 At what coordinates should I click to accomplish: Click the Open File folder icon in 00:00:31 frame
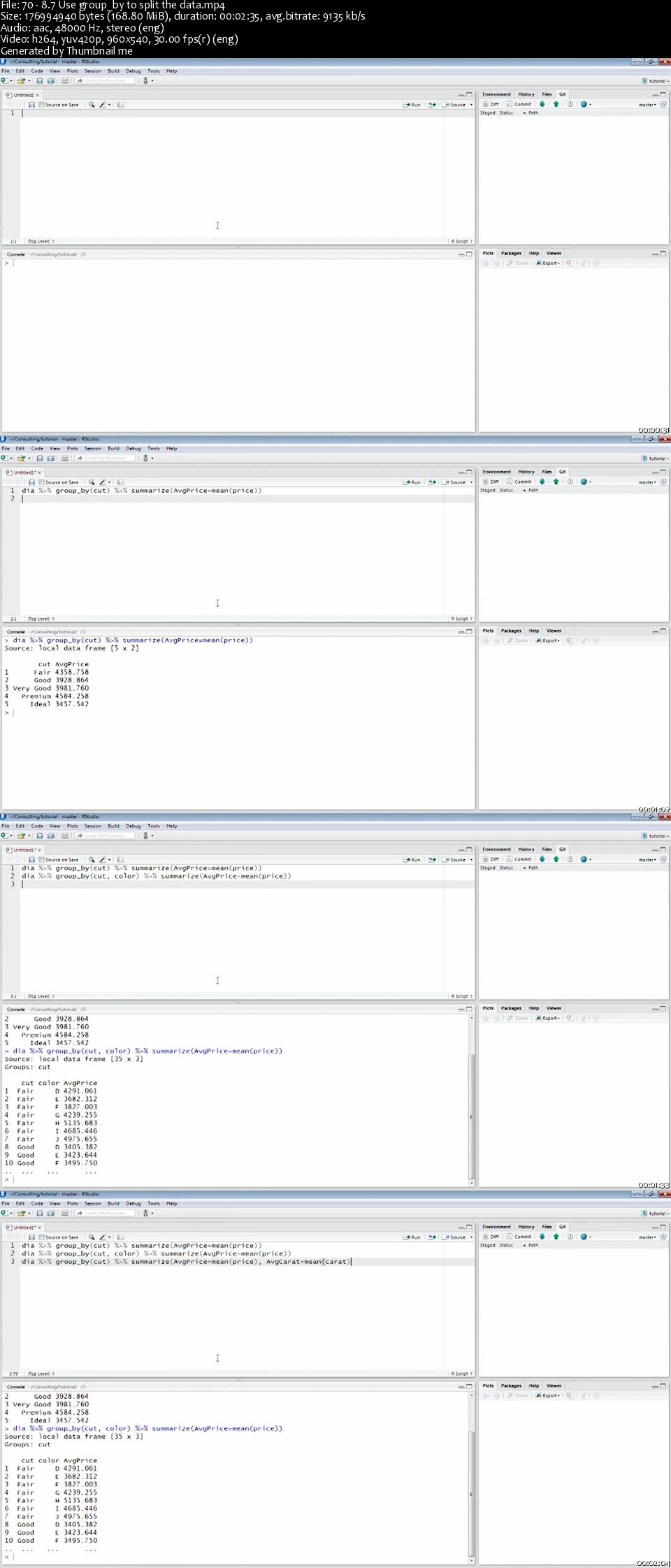(21, 80)
